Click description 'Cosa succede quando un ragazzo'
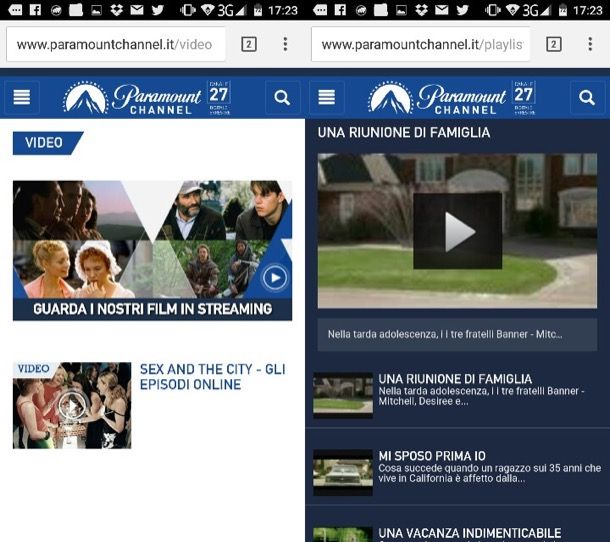The image size is (610, 542). (x=490, y=473)
